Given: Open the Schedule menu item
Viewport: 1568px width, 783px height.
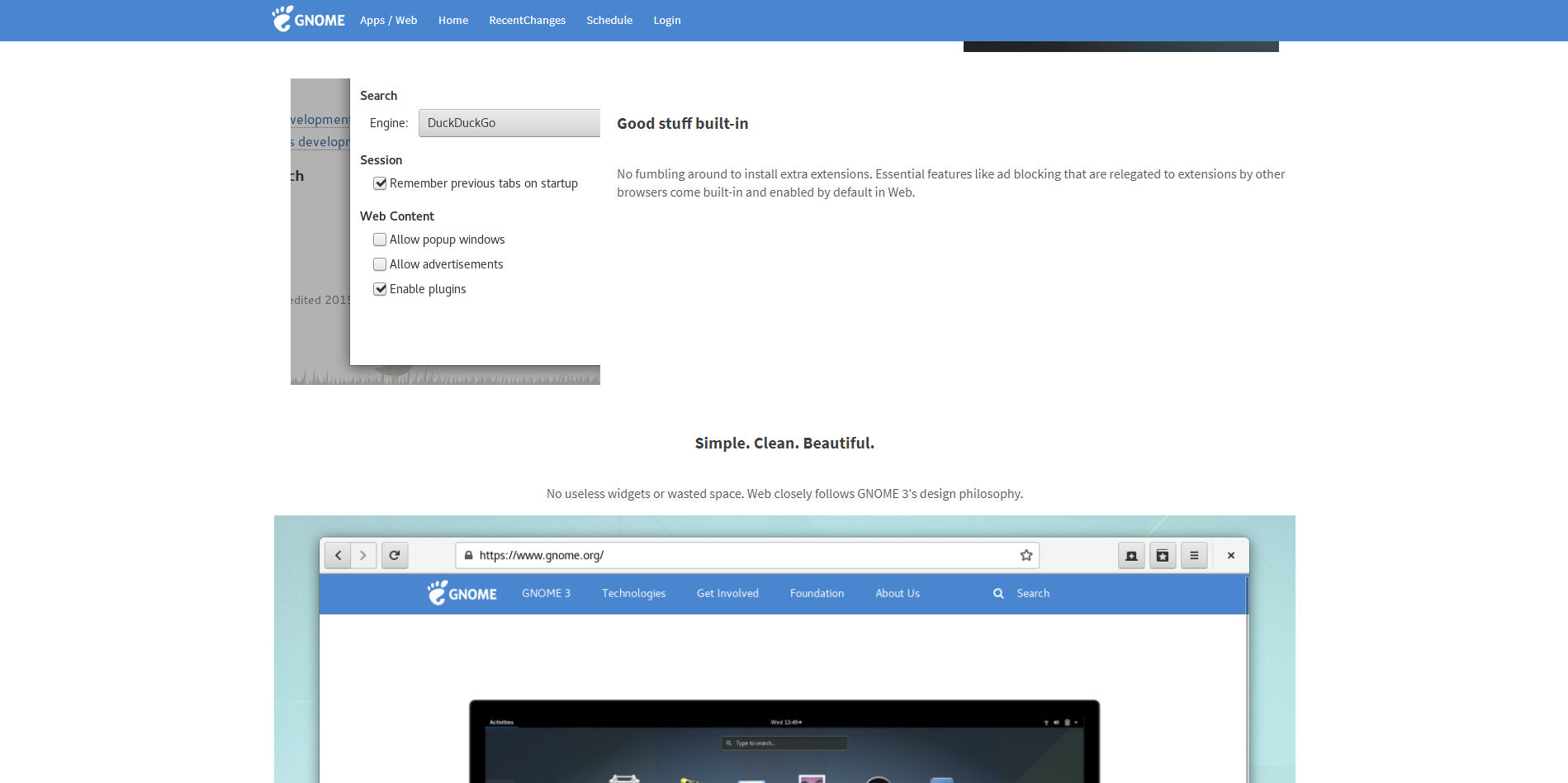Looking at the screenshot, I should click(609, 20).
